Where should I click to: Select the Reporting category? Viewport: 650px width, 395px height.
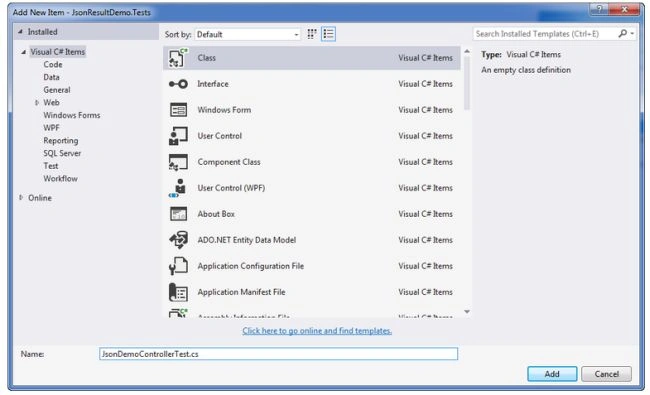(61, 141)
